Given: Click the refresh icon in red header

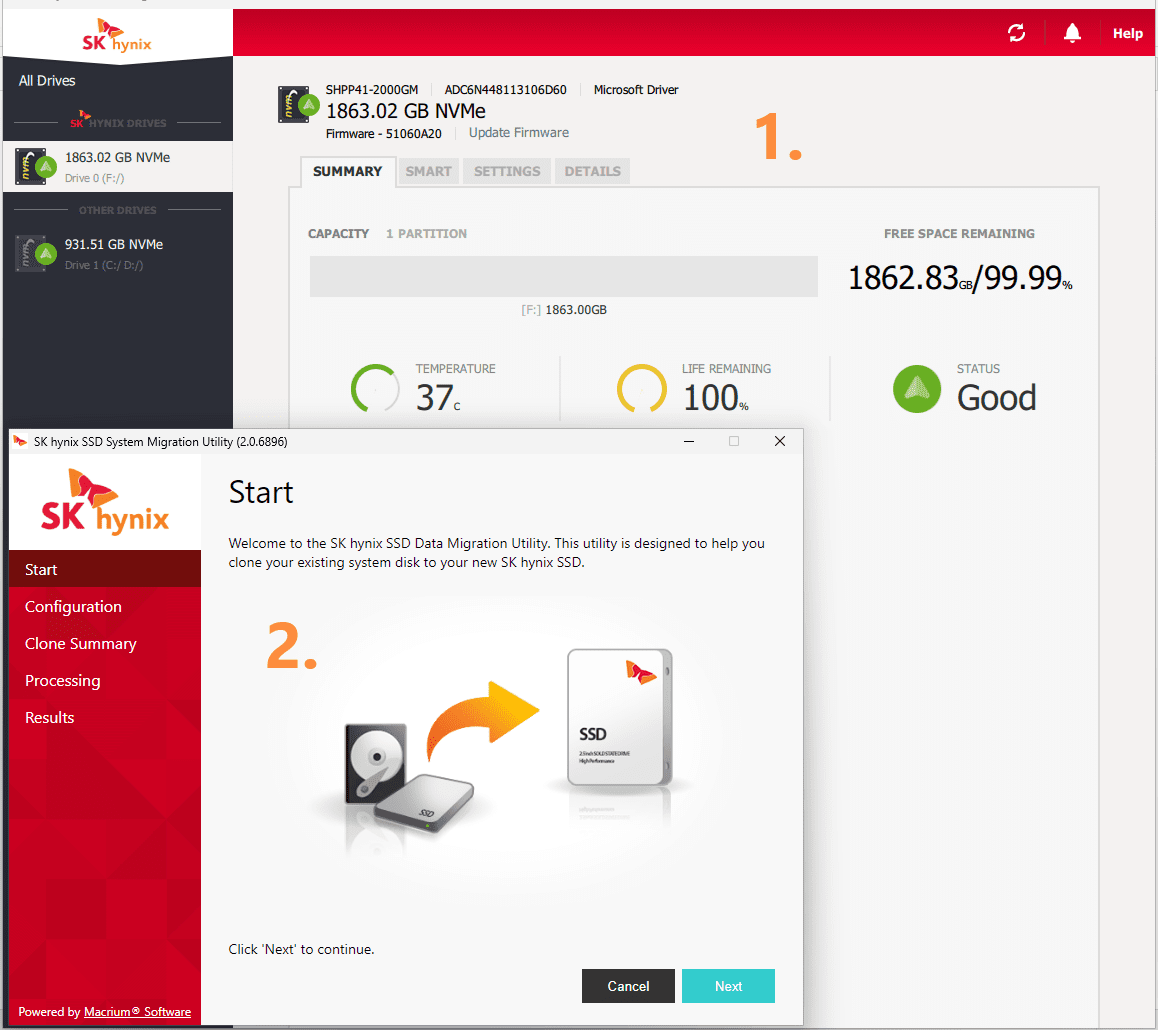Looking at the screenshot, I should tap(1016, 33).
